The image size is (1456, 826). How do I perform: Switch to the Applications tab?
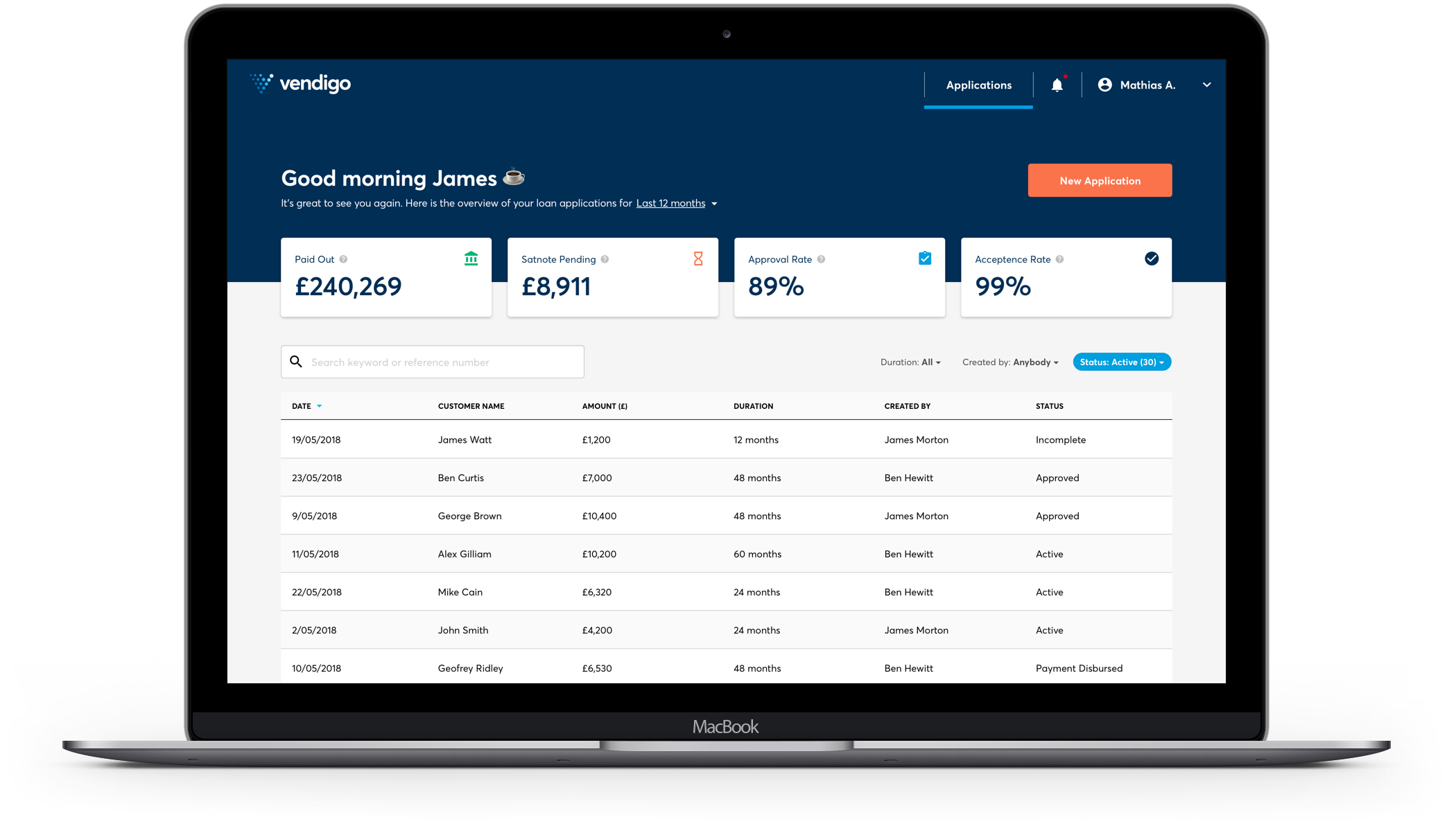pyautogui.click(x=978, y=85)
